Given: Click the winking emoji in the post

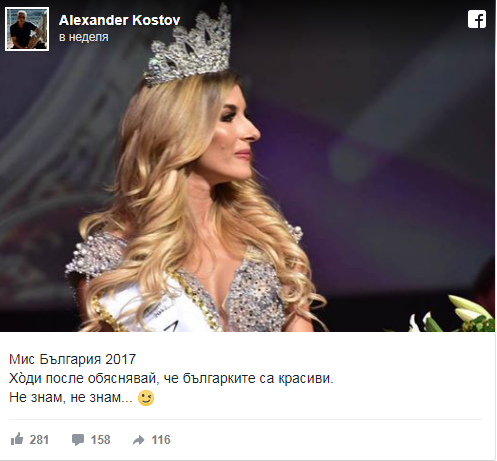Looking at the screenshot, I should tap(146, 398).
